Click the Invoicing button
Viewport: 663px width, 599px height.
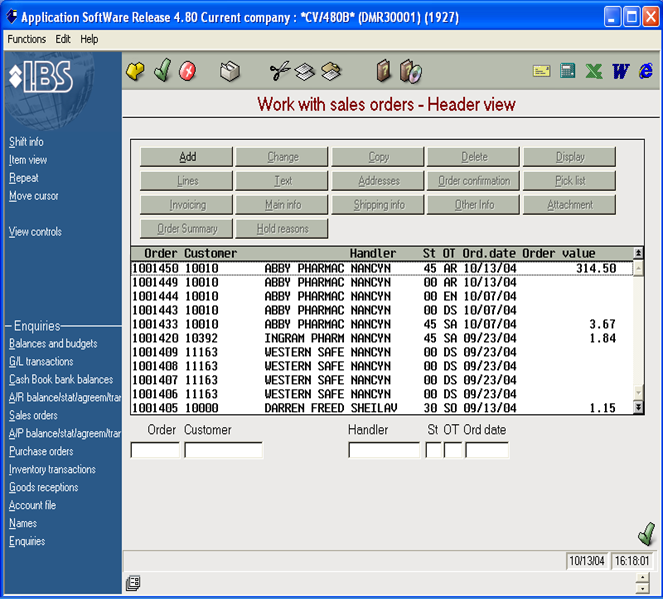tap(186, 205)
